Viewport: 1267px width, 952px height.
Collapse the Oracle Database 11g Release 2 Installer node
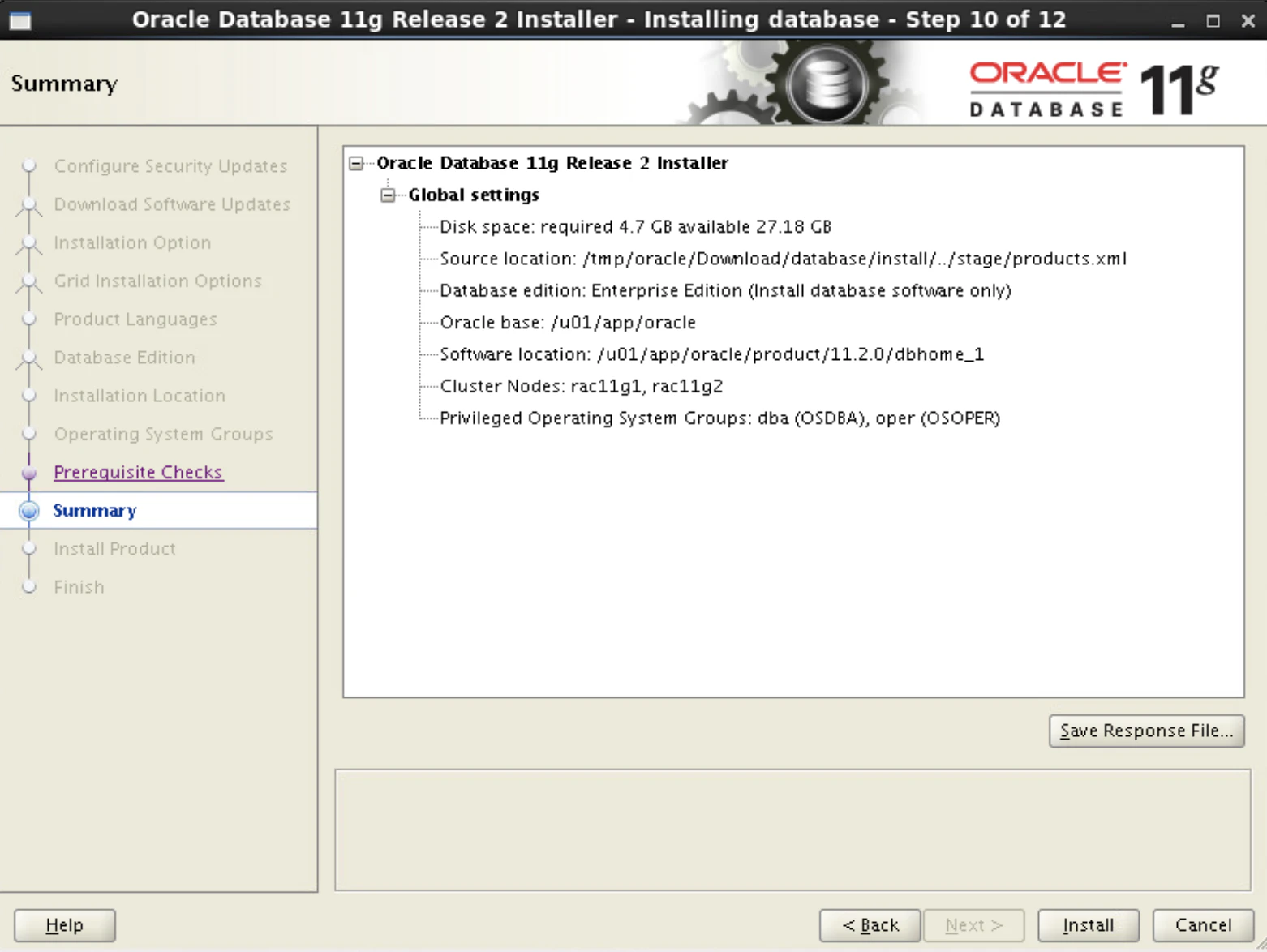[x=356, y=164]
